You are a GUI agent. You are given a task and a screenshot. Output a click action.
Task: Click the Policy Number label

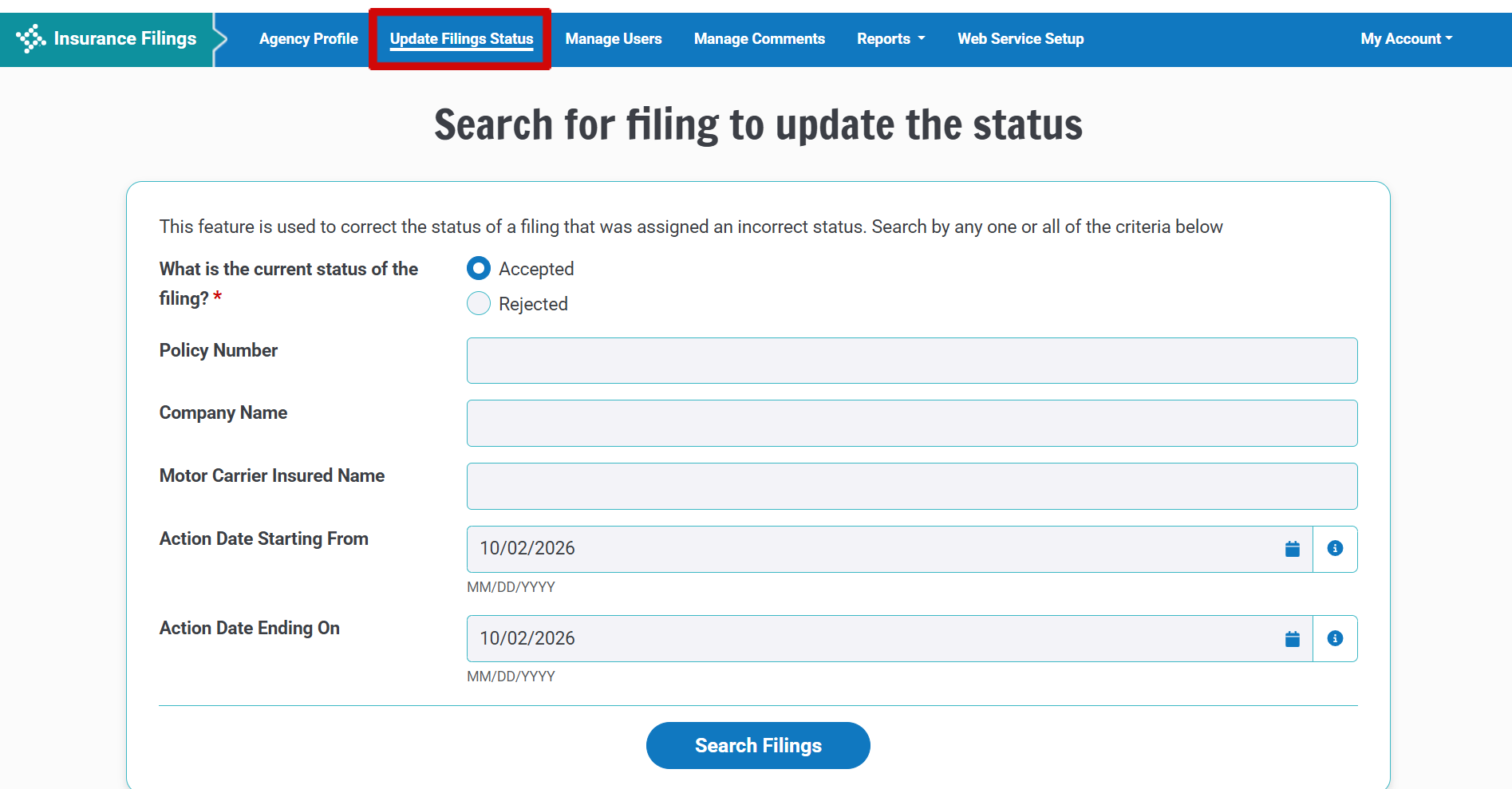pos(219,351)
